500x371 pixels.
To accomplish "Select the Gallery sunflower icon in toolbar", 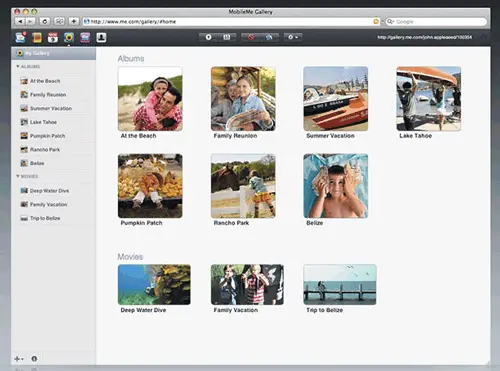I will tap(69, 37).
